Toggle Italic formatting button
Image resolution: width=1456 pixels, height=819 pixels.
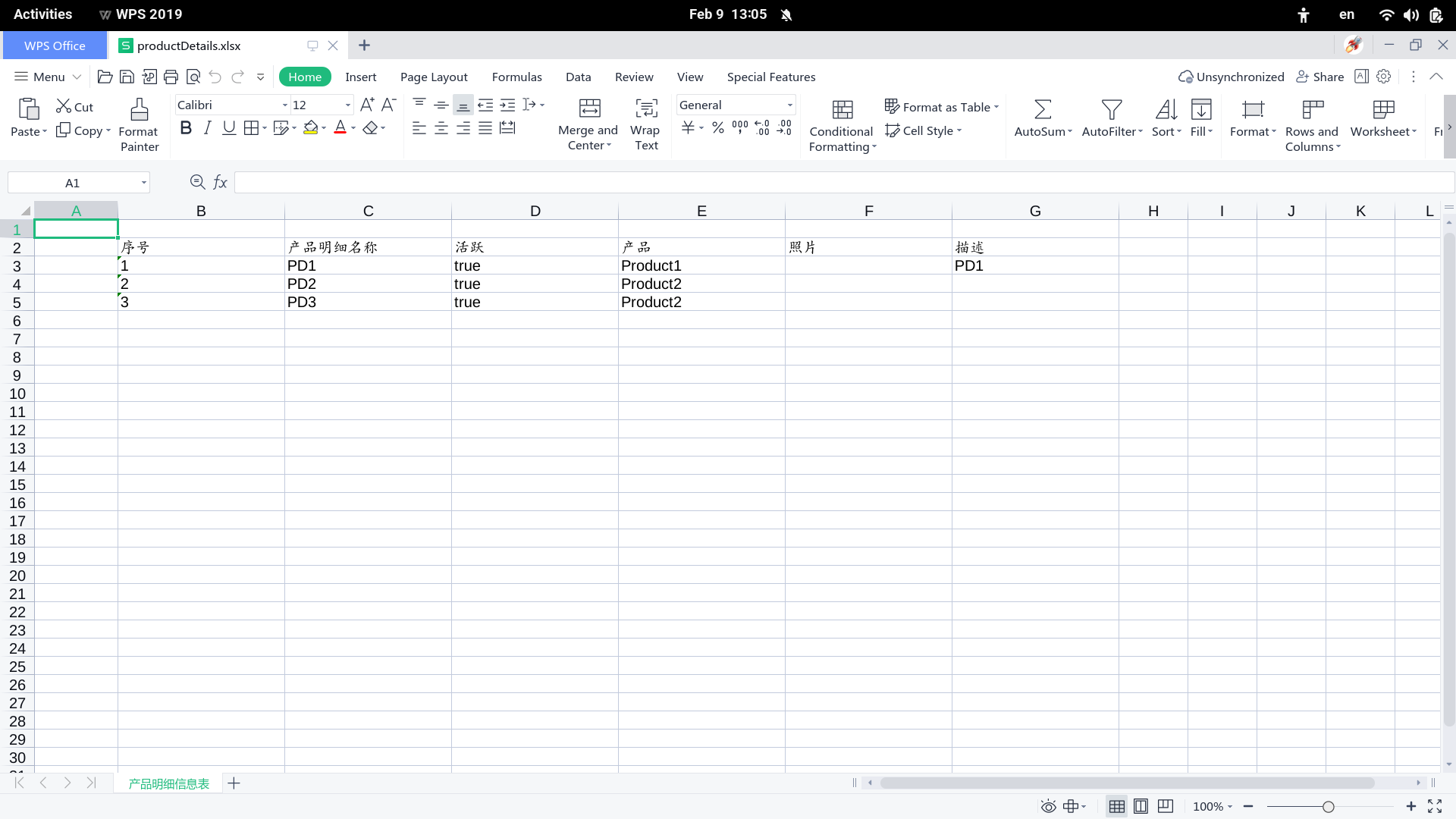(206, 128)
